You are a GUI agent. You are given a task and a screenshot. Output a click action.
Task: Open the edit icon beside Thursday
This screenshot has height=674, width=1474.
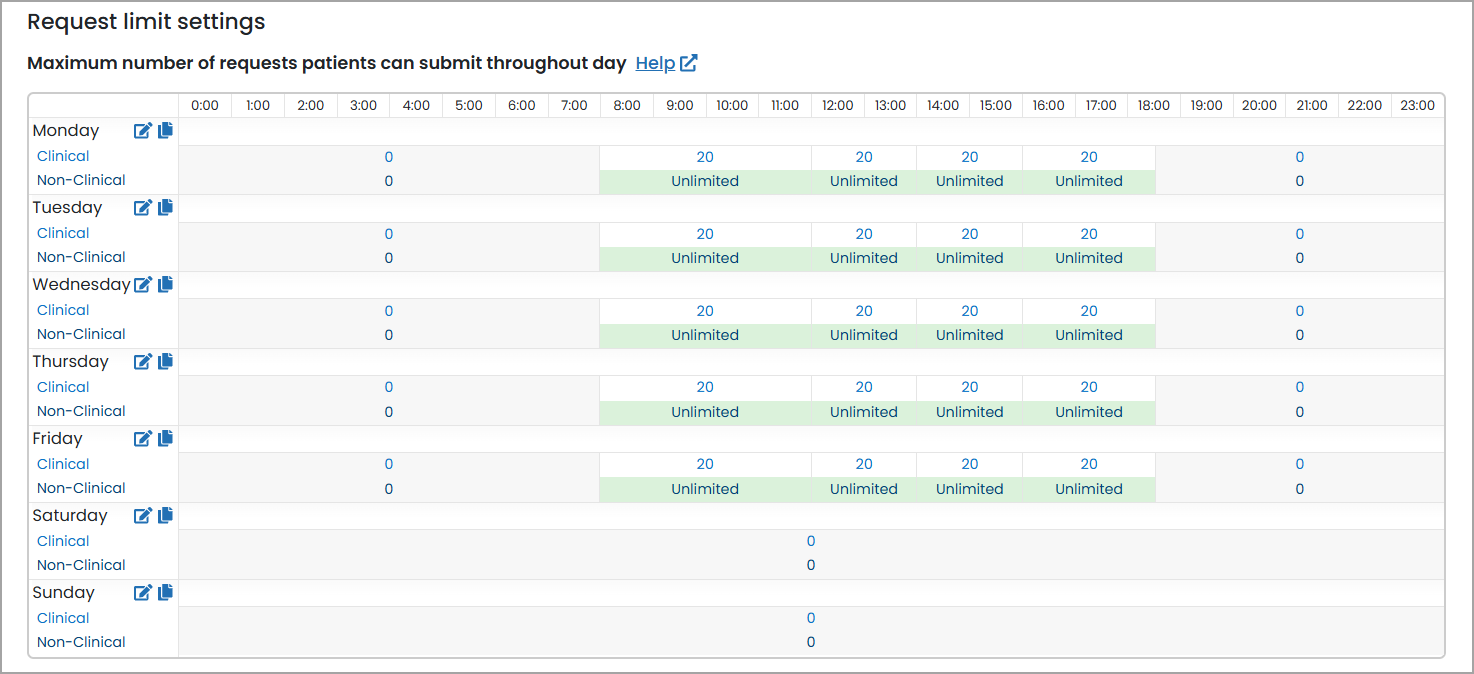pyautogui.click(x=143, y=361)
